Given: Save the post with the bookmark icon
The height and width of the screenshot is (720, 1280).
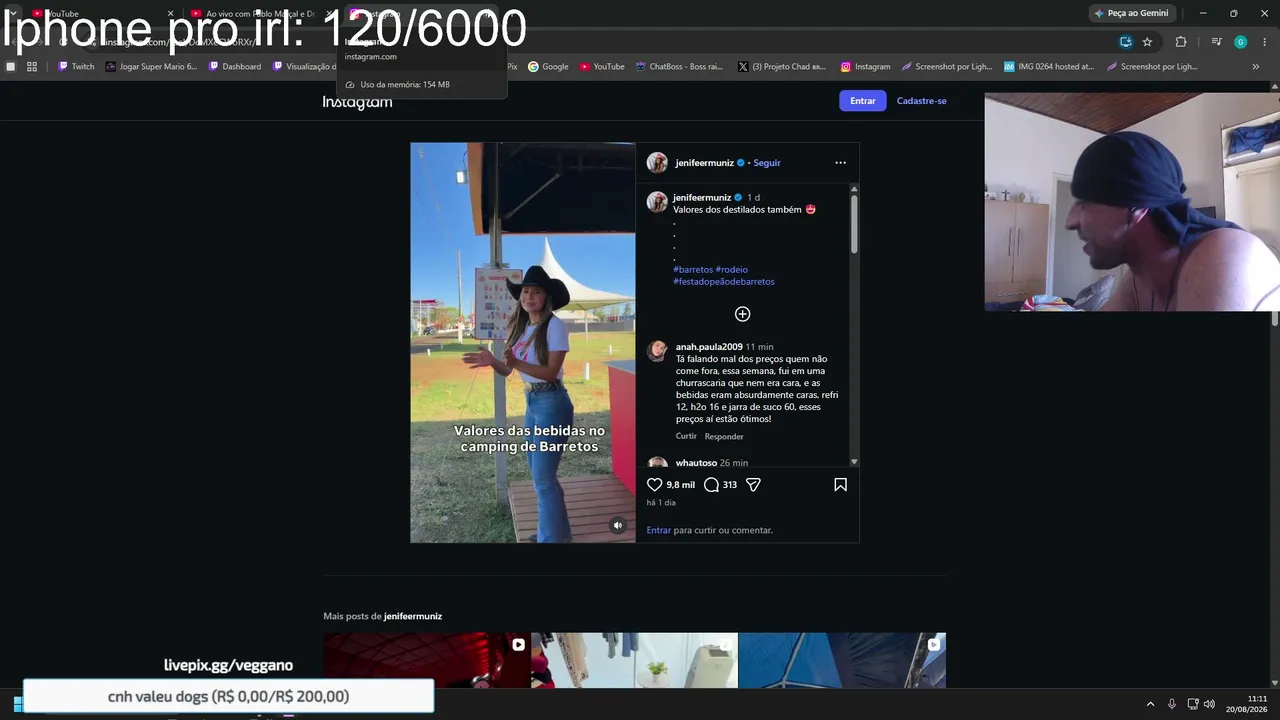Looking at the screenshot, I should pyautogui.click(x=840, y=485).
